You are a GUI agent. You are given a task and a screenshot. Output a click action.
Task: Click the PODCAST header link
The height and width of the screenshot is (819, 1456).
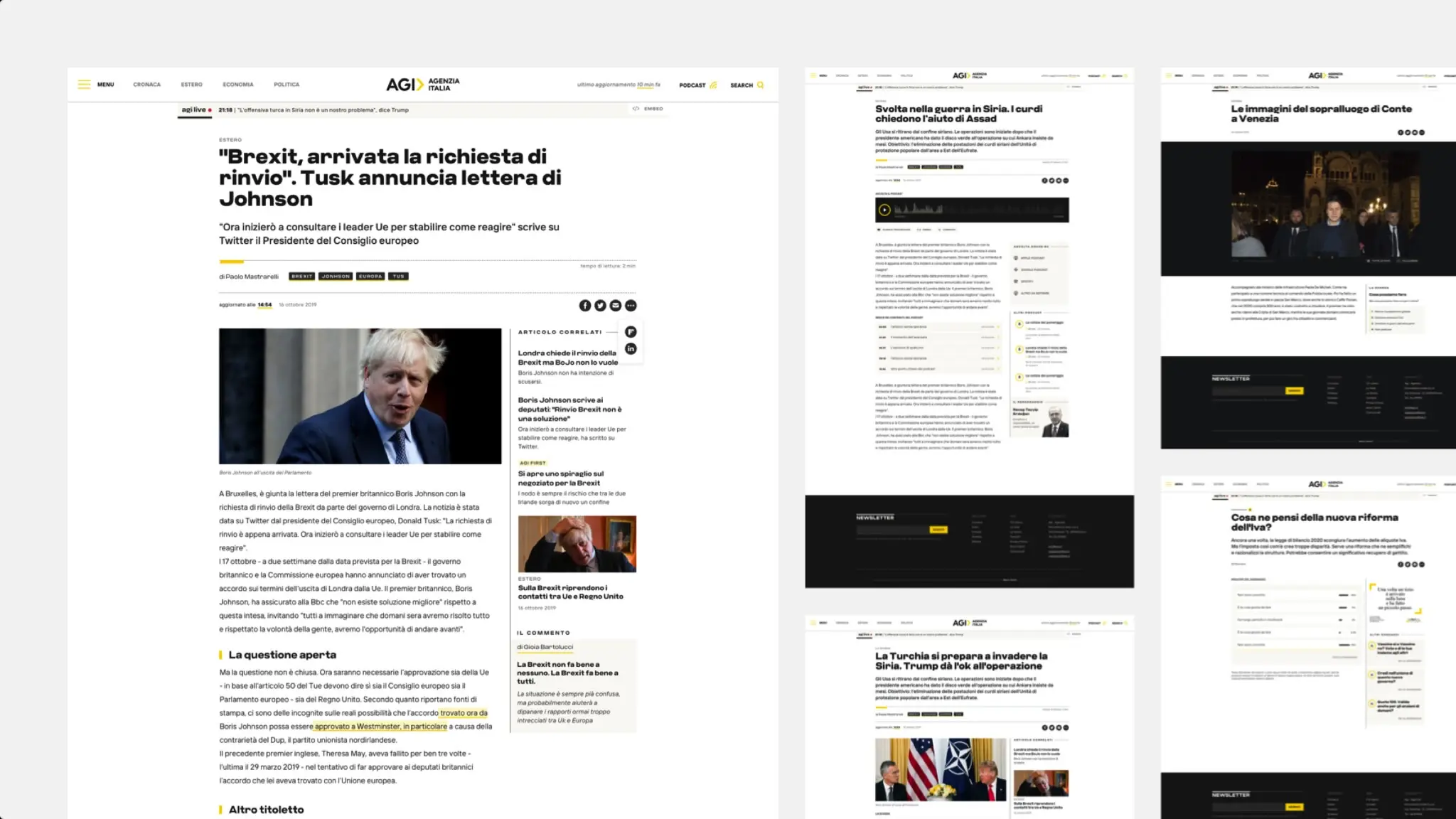pos(692,85)
